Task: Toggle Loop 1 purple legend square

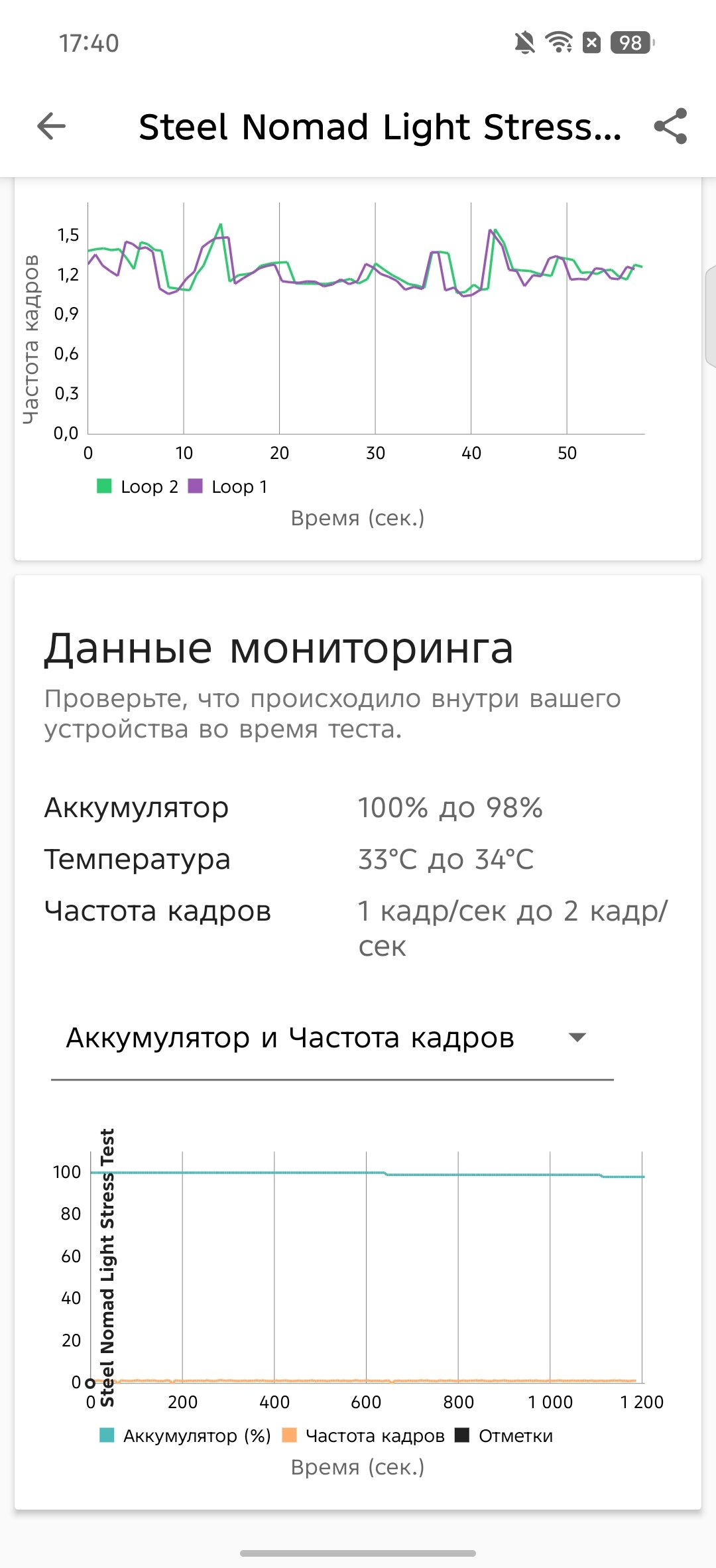Action: (x=196, y=486)
